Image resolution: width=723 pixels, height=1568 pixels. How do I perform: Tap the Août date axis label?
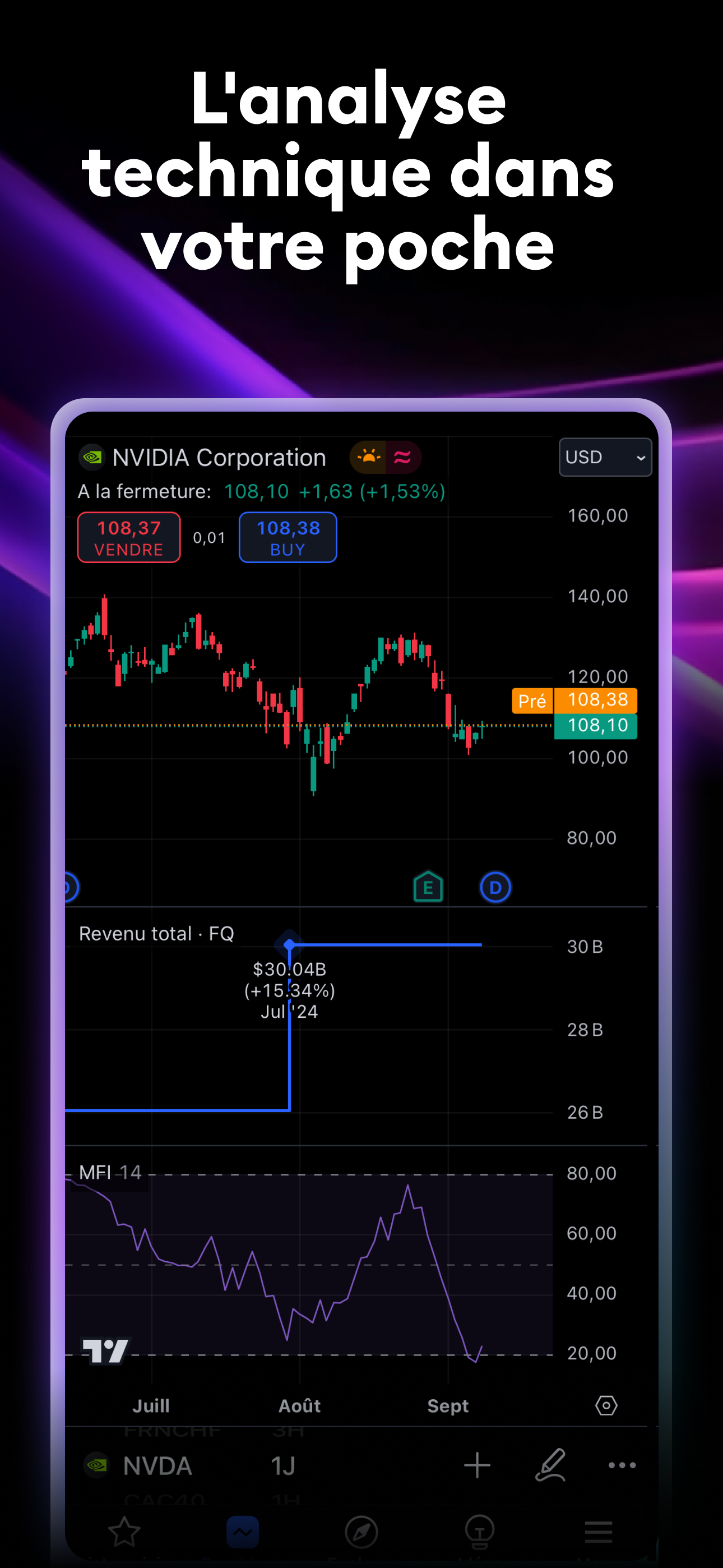299,1405
